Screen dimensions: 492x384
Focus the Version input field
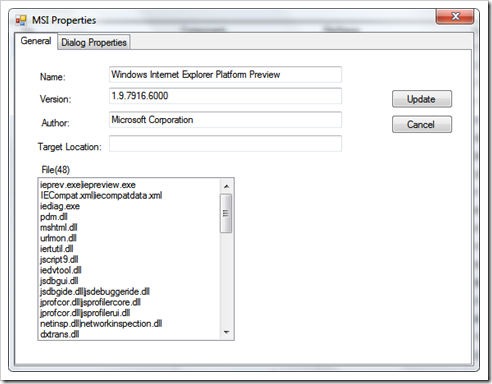pyautogui.click(x=225, y=96)
